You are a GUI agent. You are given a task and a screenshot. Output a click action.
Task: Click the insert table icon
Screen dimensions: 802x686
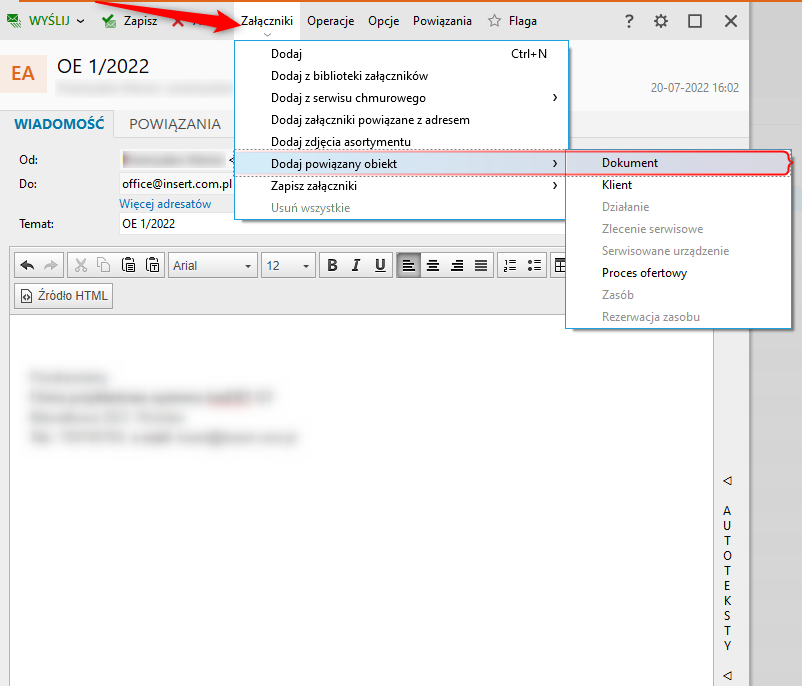point(560,265)
